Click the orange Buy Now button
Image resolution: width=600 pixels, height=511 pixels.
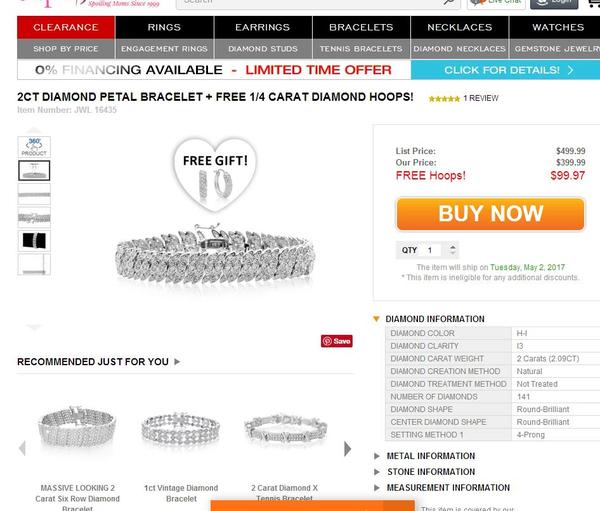pyautogui.click(x=491, y=214)
